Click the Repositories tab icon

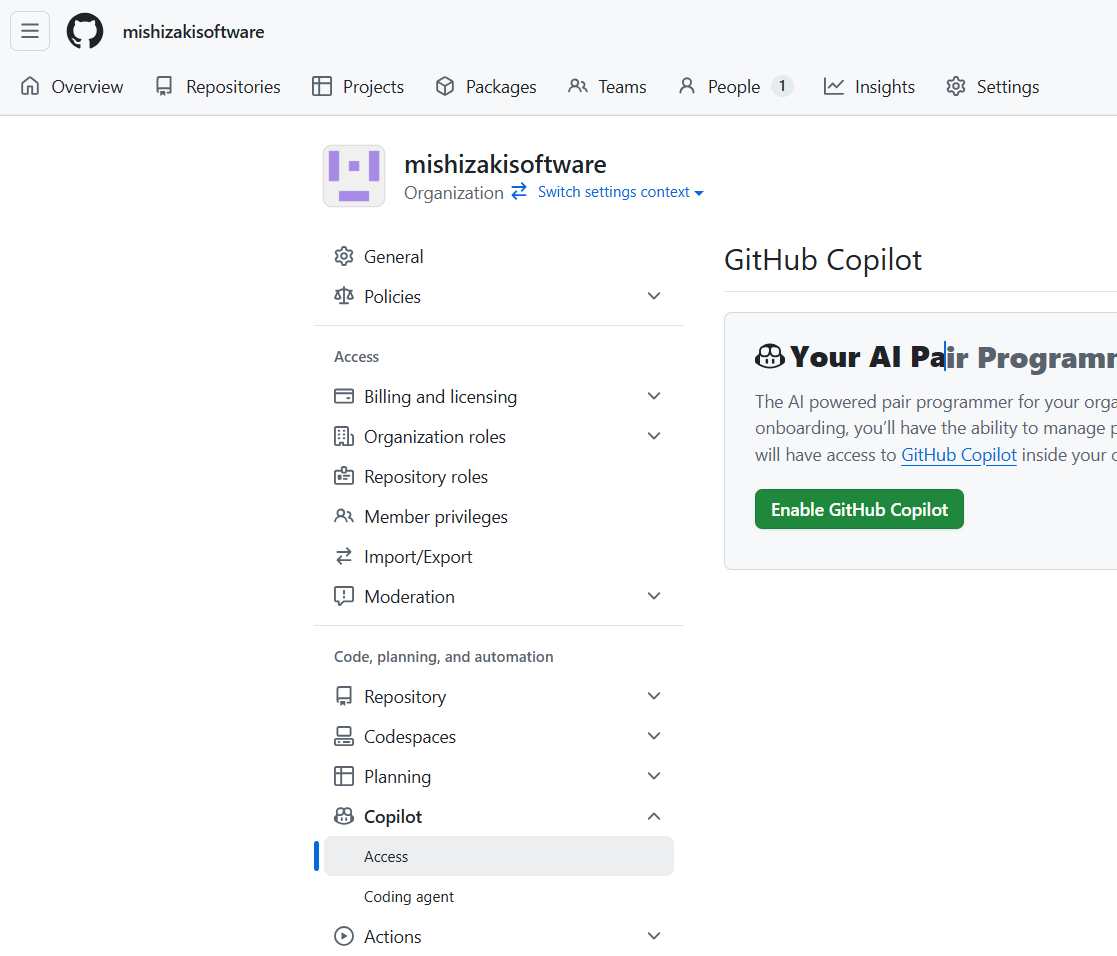tap(164, 86)
